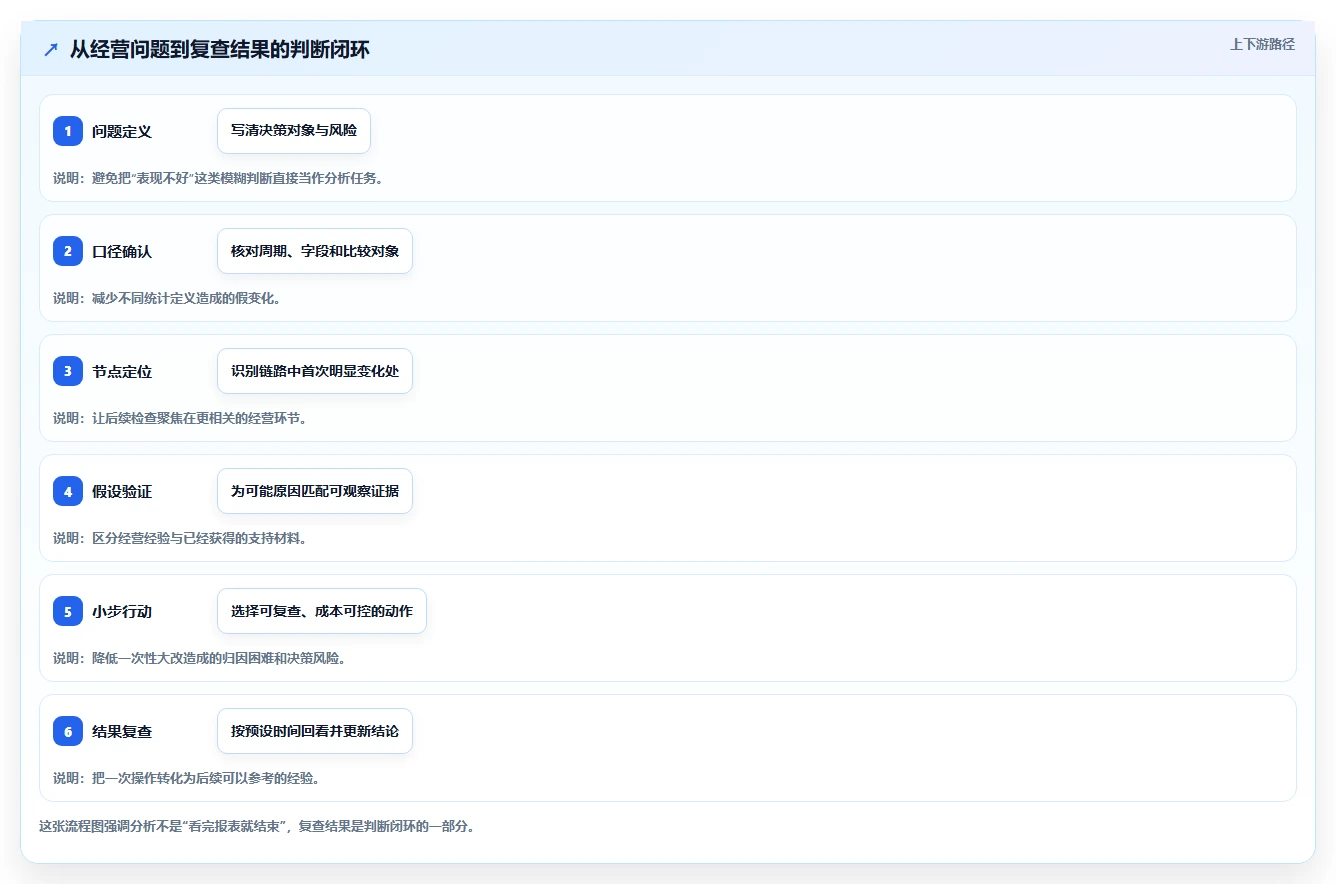Select the 核对周期、字段和比较对象 chip
This screenshot has height=884, width=1336.
click(x=315, y=251)
